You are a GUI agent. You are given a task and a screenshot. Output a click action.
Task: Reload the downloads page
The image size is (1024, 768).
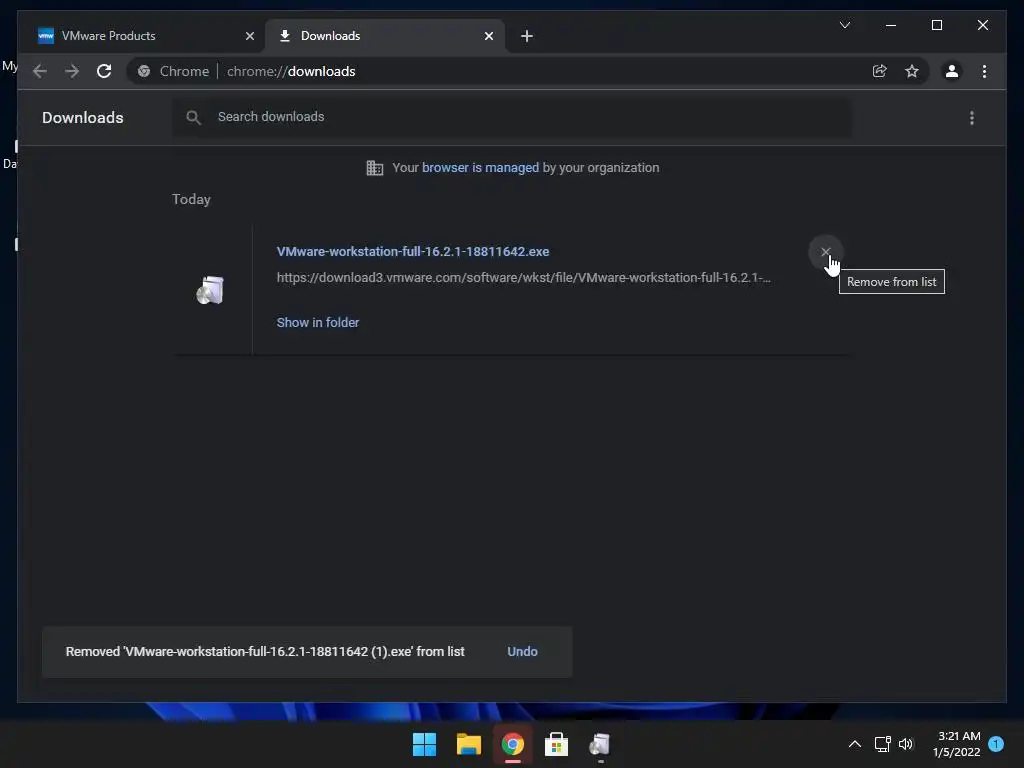pos(104,71)
